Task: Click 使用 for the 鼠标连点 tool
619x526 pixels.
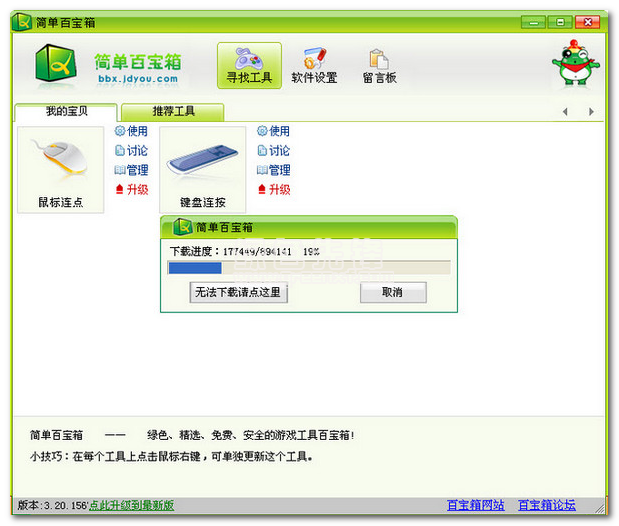Action: (131, 131)
